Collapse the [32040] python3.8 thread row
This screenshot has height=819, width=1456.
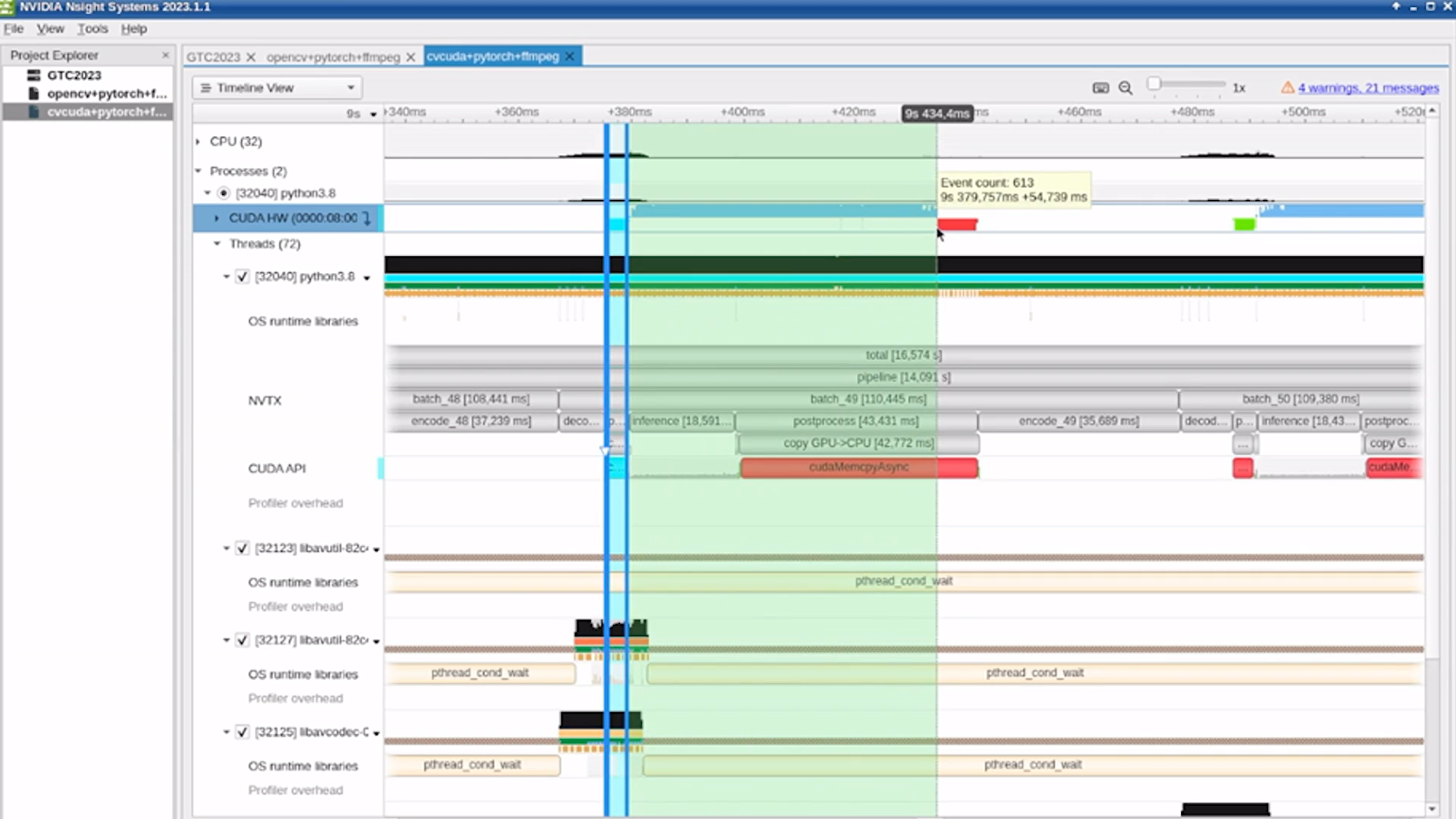pos(226,277)
